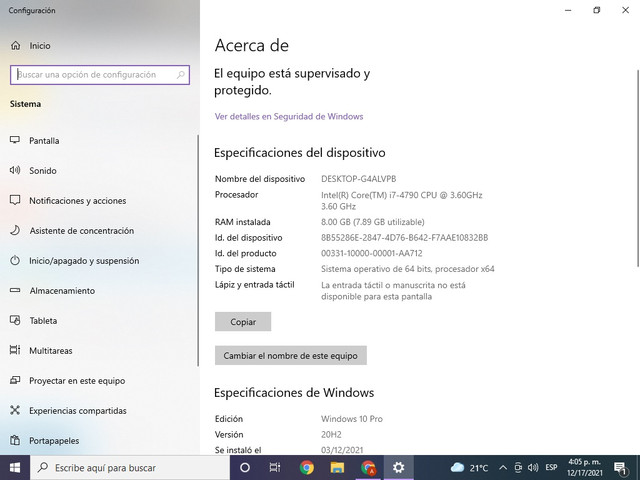The image size is (640, 480).
Task: Click the main content vertical scrollbar
Action: (x=638, y=168)
